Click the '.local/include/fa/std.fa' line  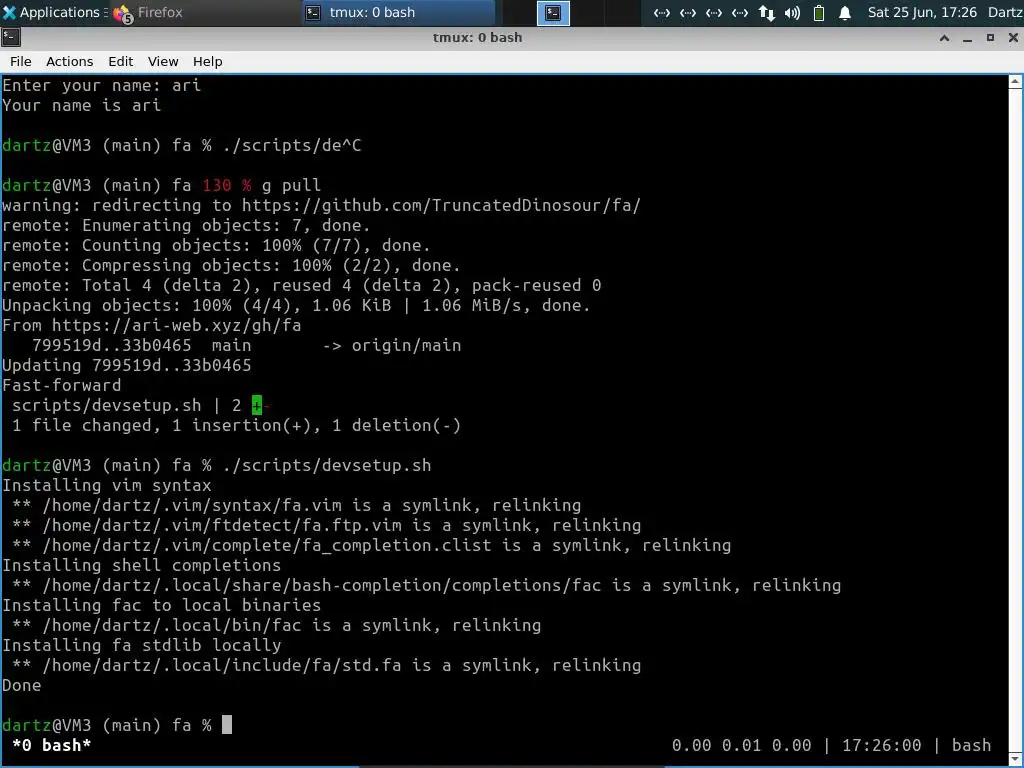click(x=327, y=665)
